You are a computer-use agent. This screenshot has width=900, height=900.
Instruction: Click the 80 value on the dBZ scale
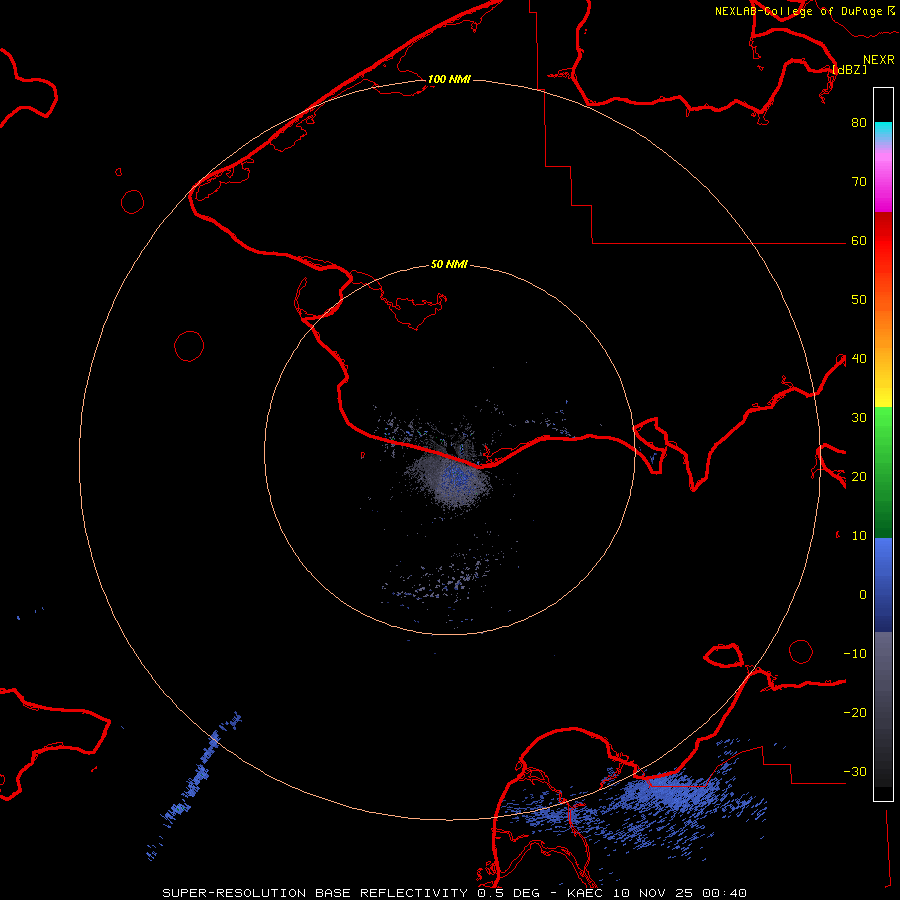pyautogui.click(x=859, y=122)
